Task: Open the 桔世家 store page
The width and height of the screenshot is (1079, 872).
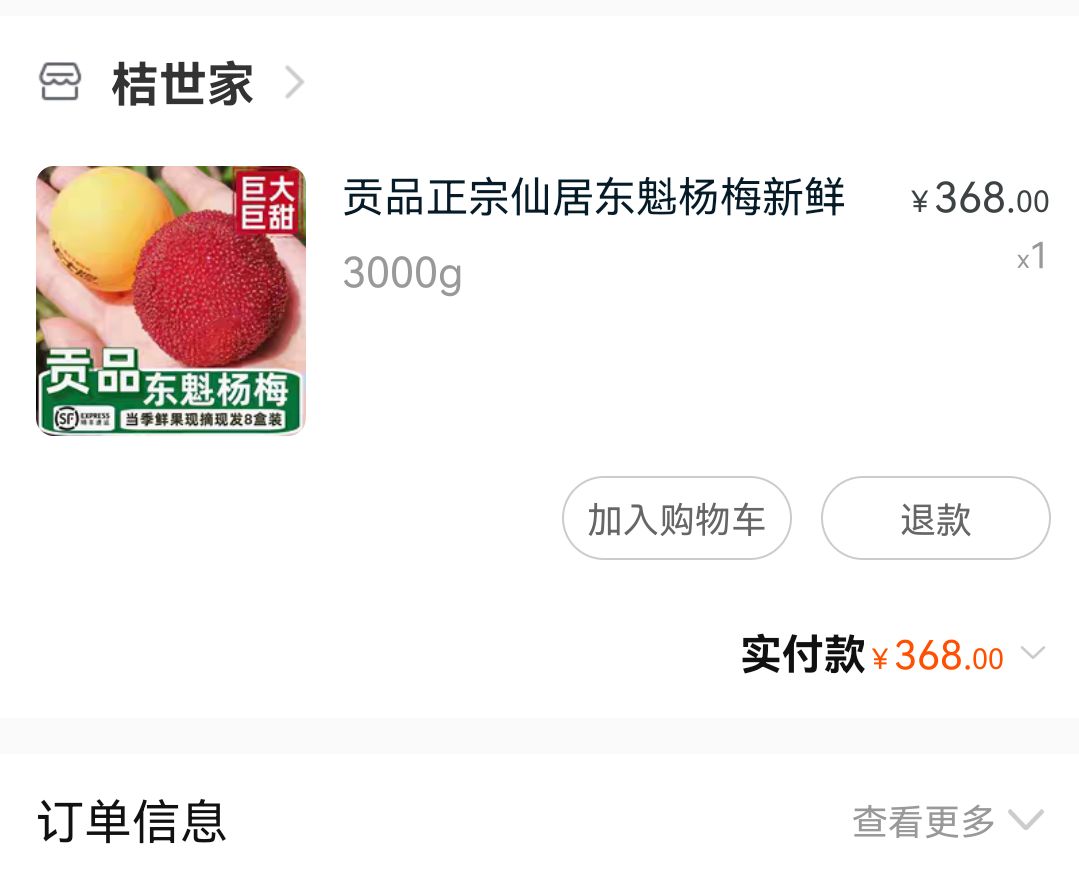Action: 183,84
